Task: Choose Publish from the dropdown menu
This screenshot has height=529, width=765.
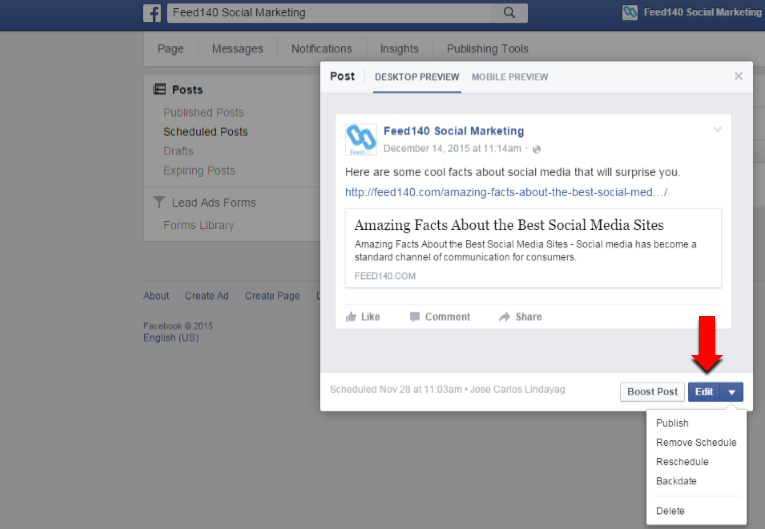Action: point(672,423)
